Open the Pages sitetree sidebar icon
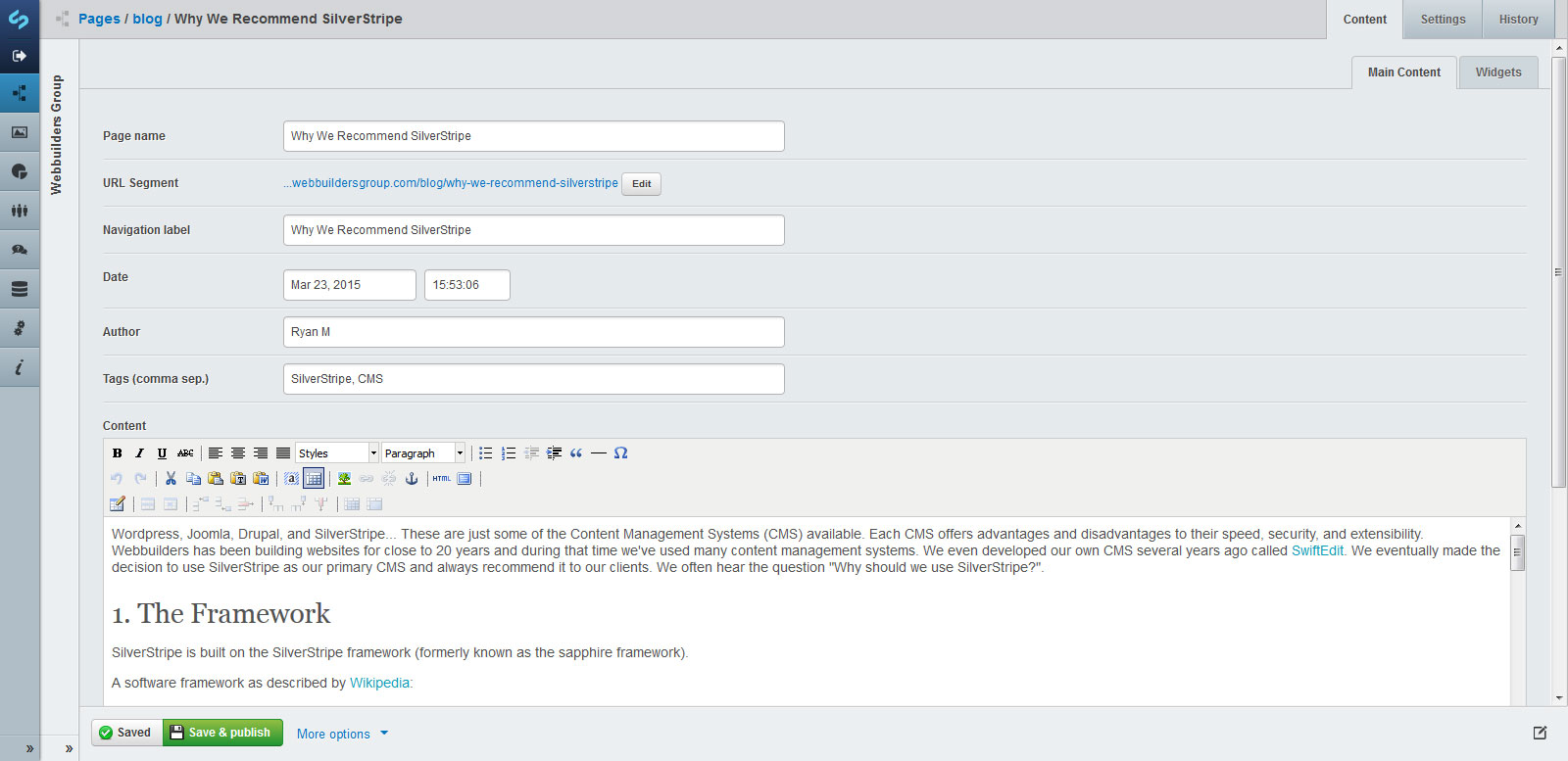 tap(20, 93)
